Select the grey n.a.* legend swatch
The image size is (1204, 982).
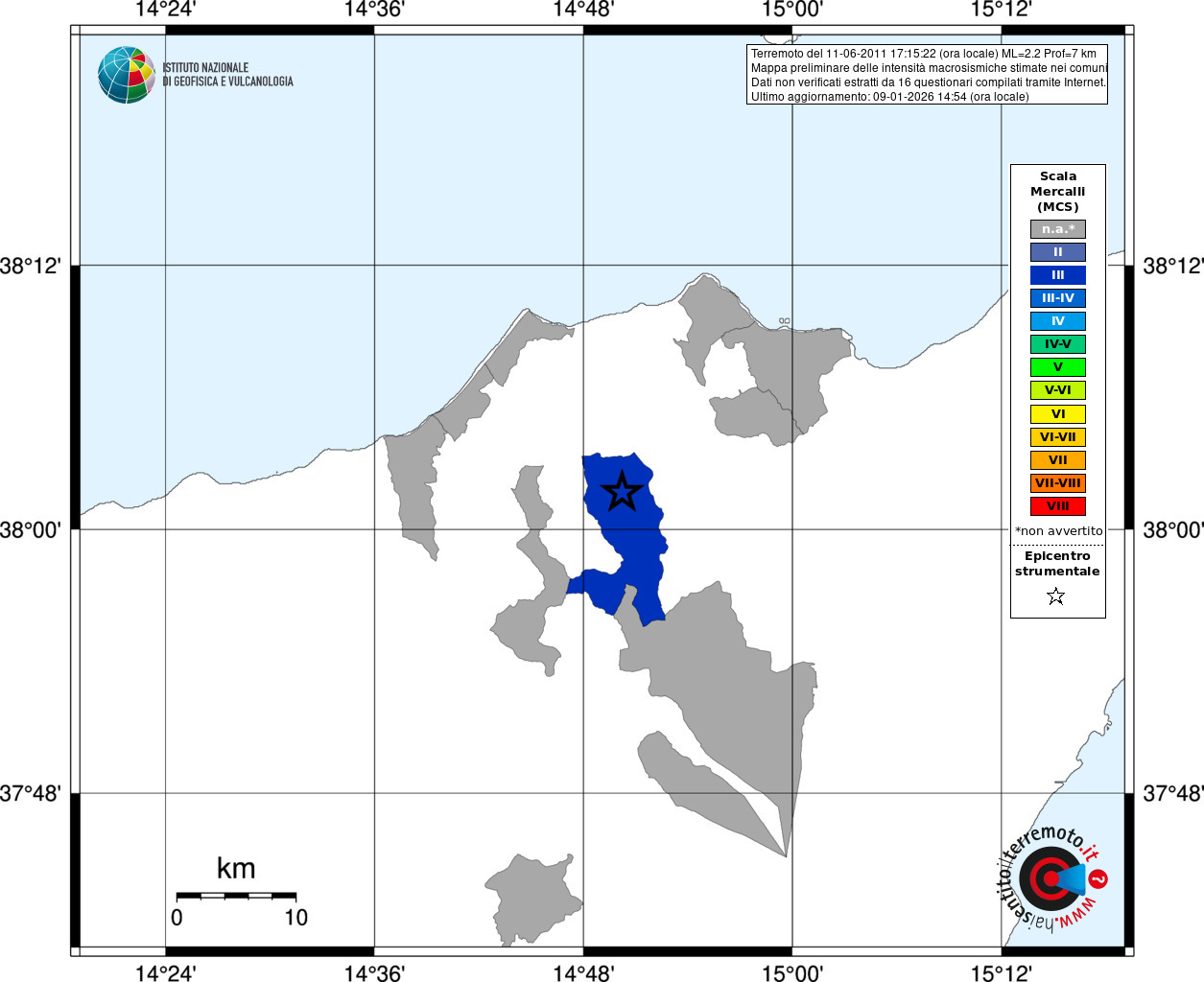[x=1058, y=229]
